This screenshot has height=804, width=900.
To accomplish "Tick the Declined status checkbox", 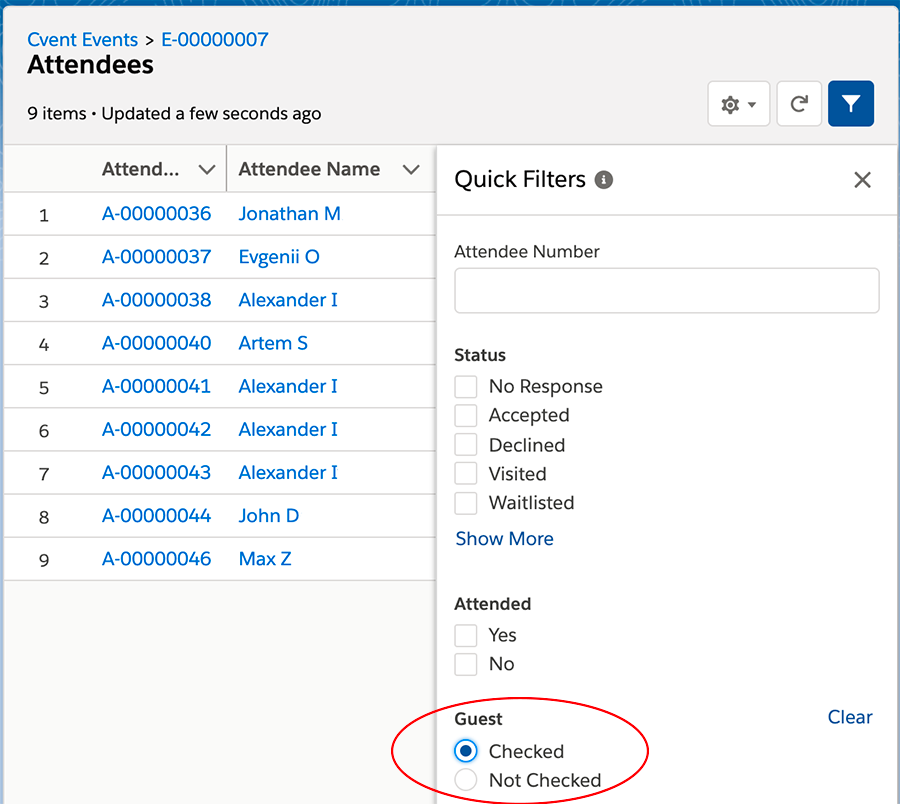I will tap(466, 445).
